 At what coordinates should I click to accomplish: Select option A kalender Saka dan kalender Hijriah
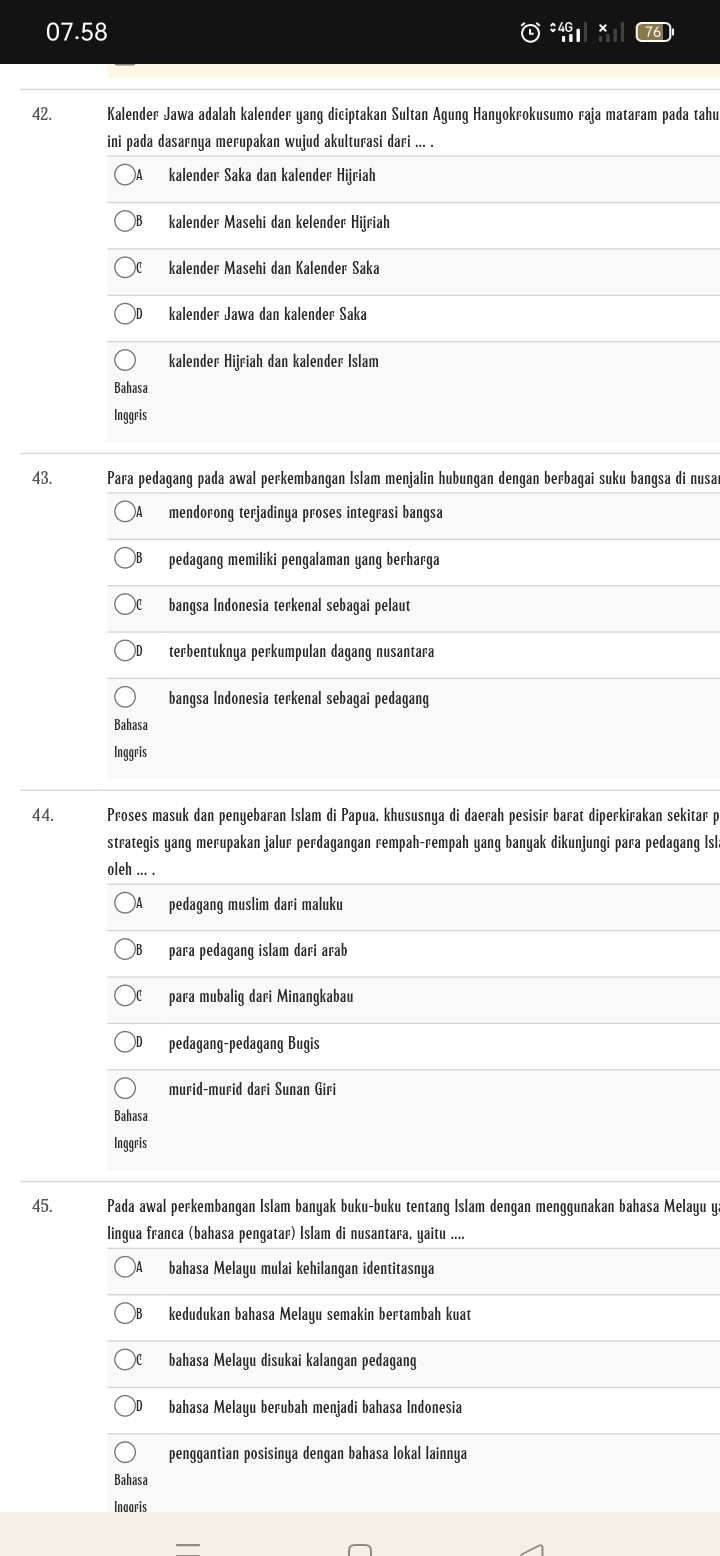[x=125, y=176]
